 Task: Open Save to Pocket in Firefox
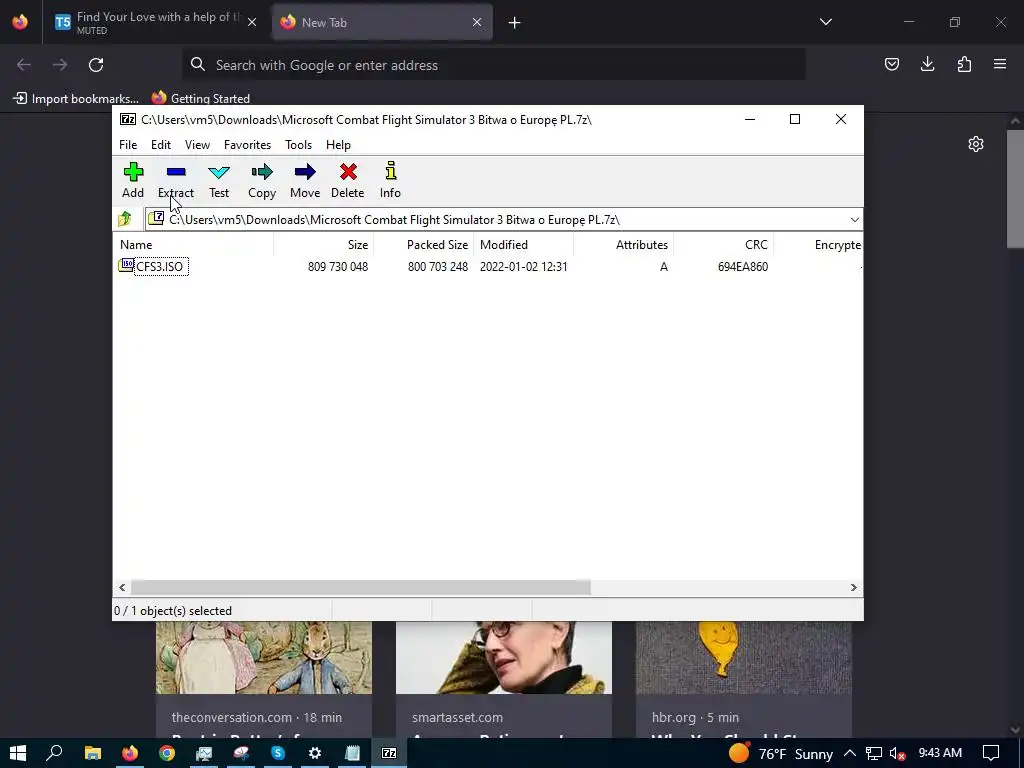[892, 64]
